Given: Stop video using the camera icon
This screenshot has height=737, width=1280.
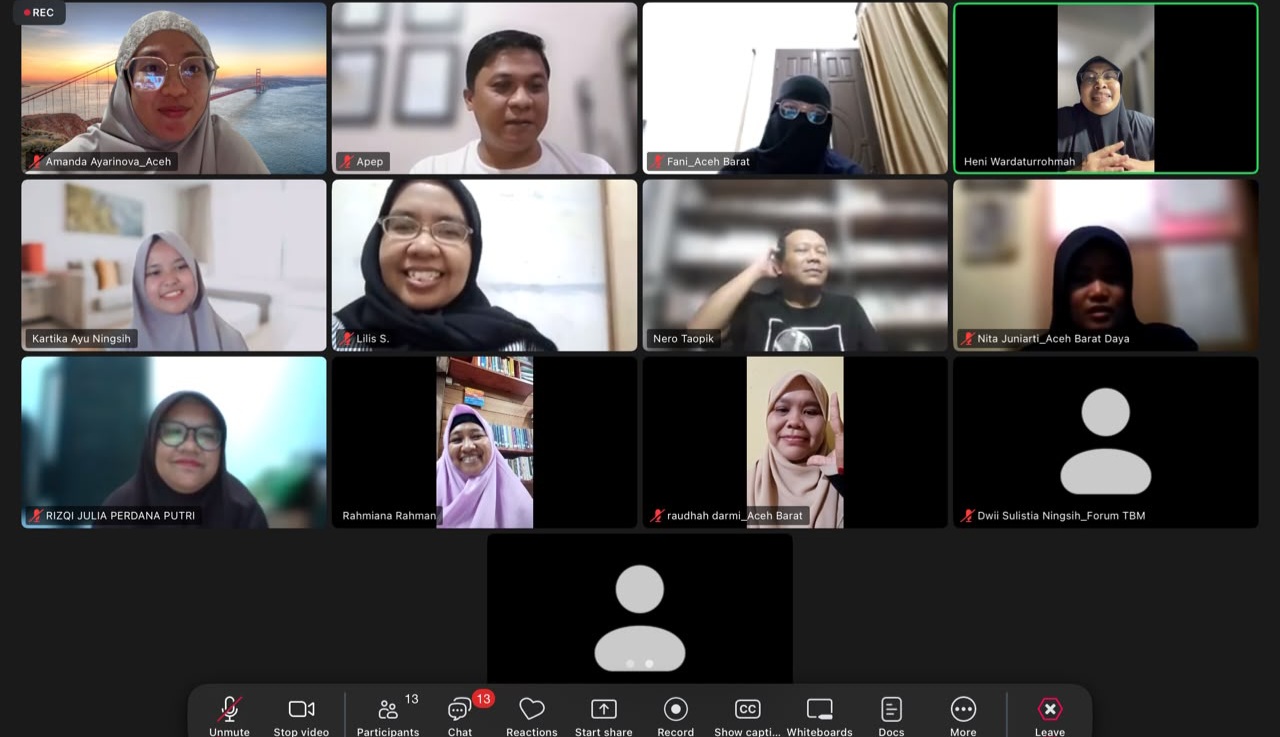Looking at the screenshot, I should point(301,709).
